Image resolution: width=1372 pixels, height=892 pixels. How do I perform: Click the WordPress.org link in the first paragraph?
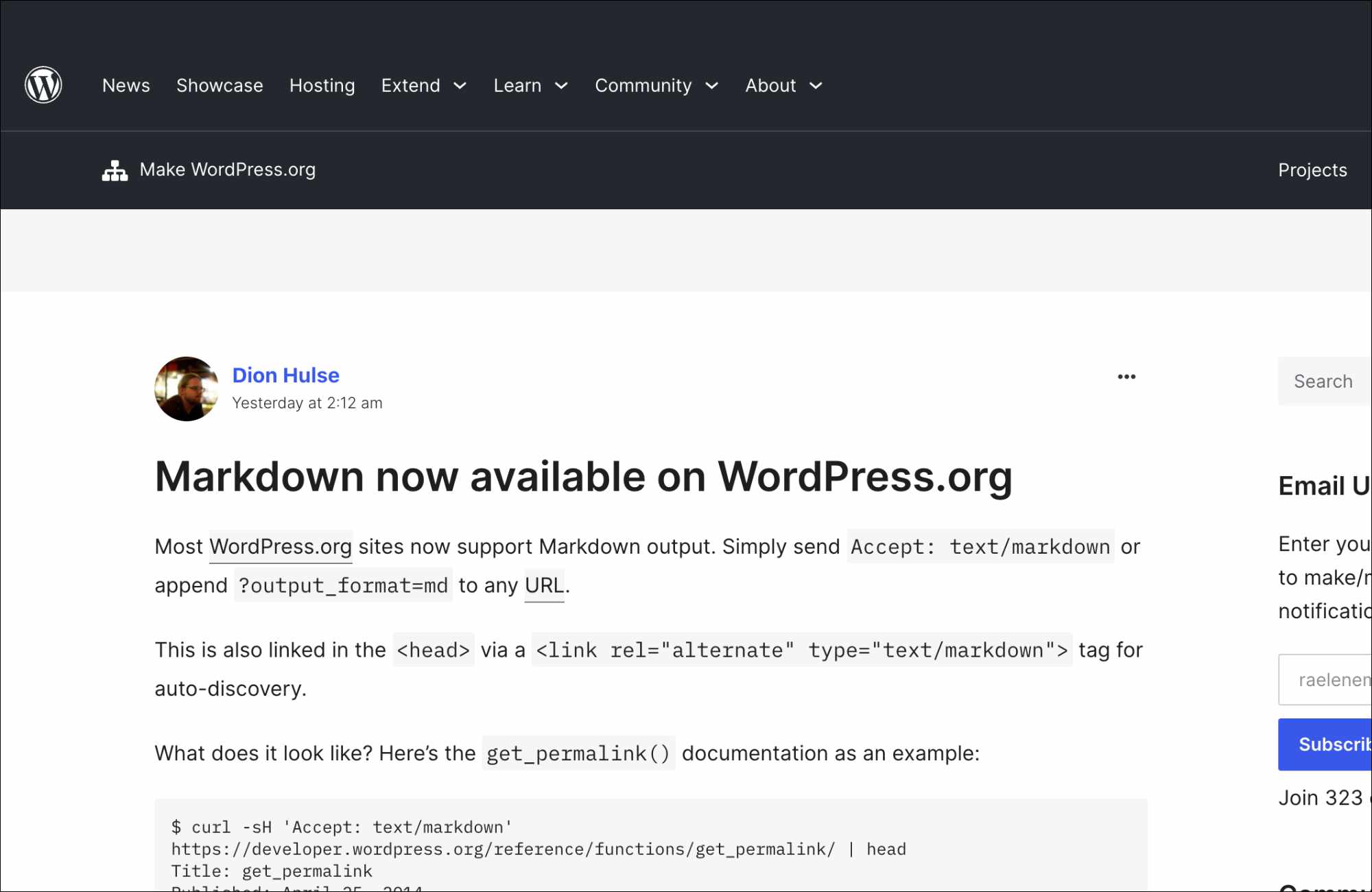[281, 547]
